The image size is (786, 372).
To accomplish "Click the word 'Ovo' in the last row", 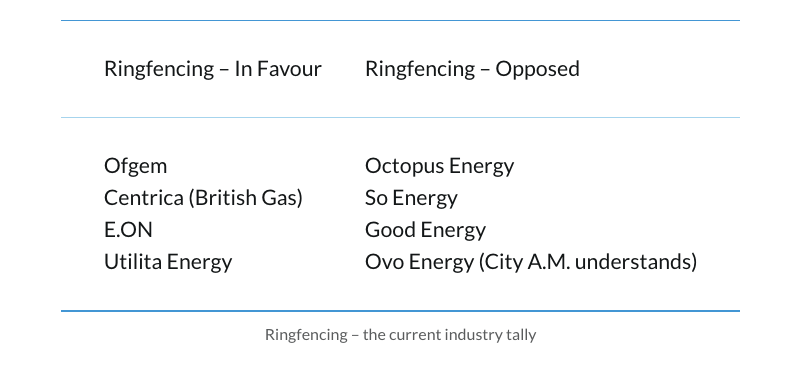I will point(384,262).
